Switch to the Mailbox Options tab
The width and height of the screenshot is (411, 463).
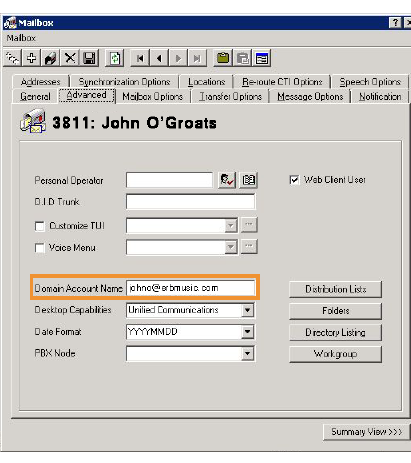click(x=153, y=97)
